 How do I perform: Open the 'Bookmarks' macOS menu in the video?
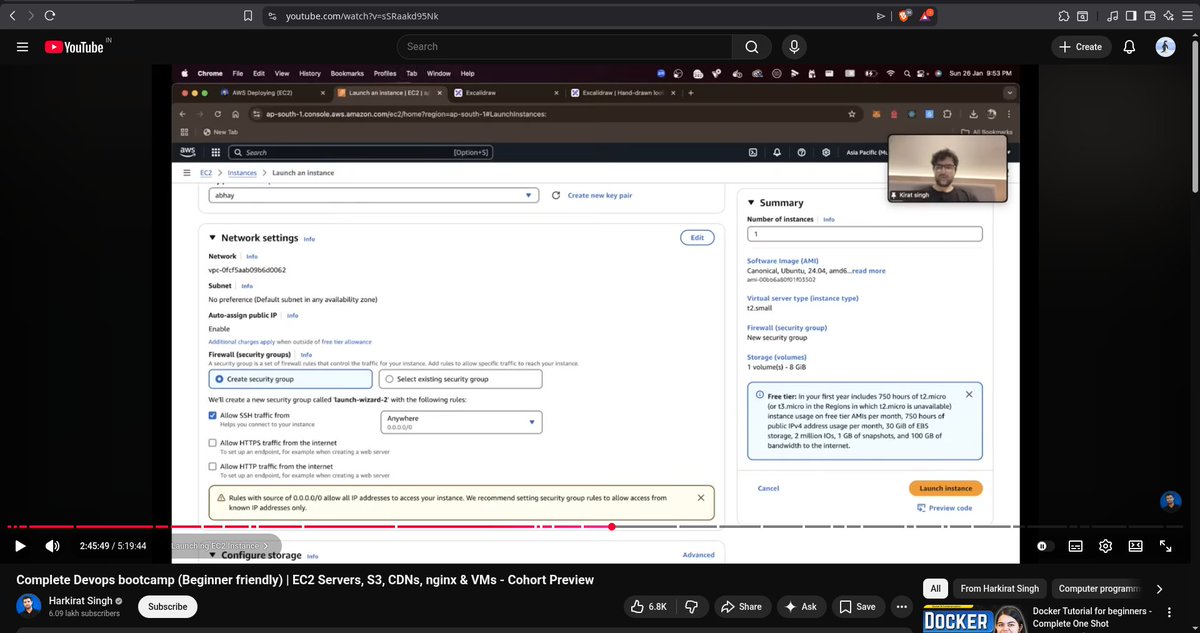click(x=347, y=73)
